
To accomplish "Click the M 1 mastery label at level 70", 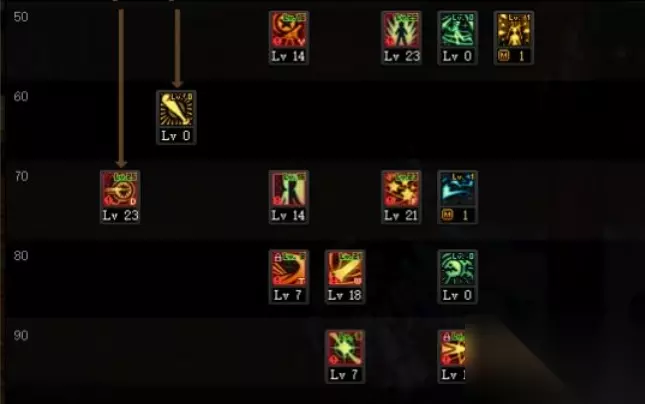I will 457,215.
